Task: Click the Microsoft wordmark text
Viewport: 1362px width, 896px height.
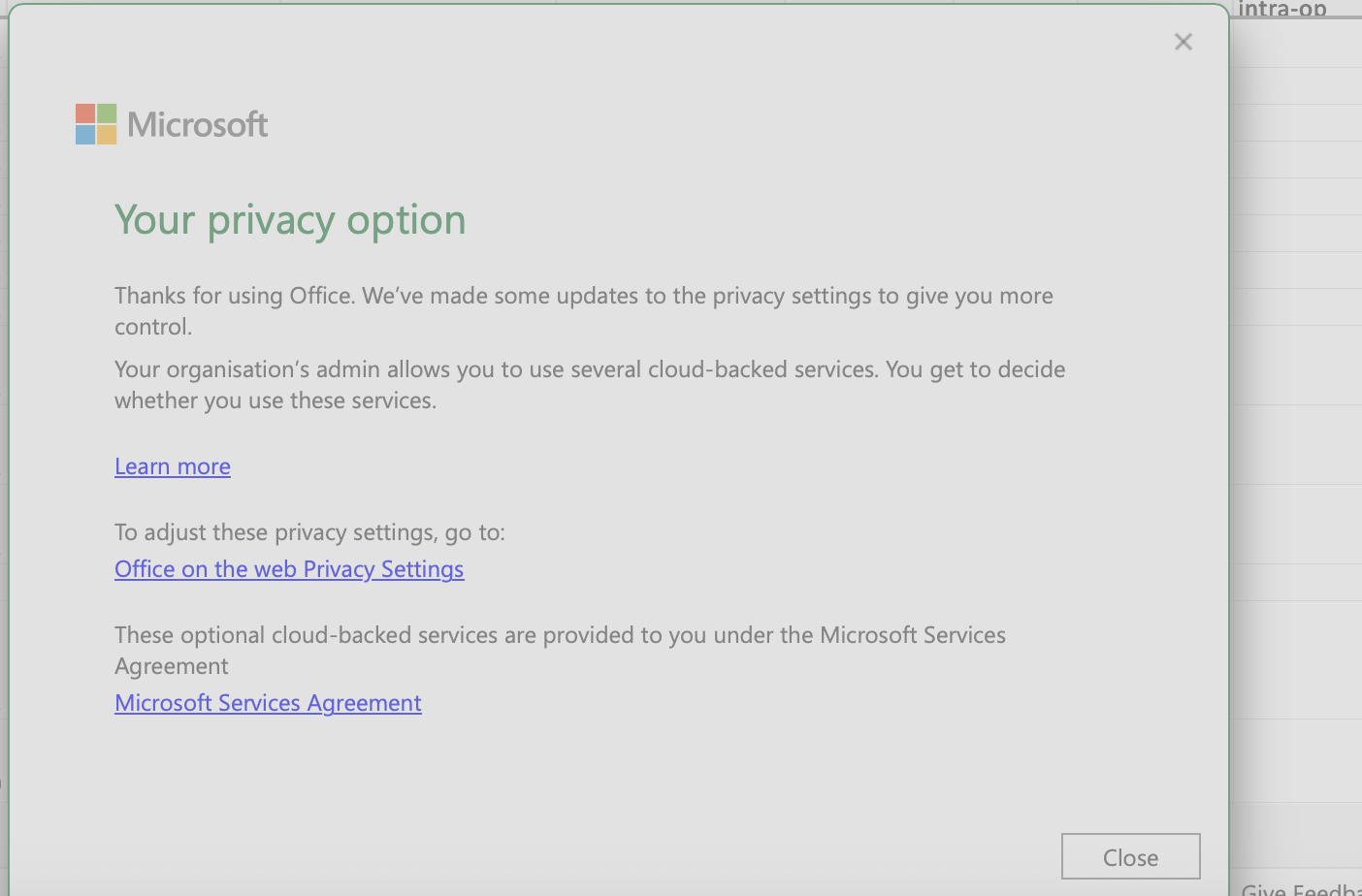Action: click(198, 125)
